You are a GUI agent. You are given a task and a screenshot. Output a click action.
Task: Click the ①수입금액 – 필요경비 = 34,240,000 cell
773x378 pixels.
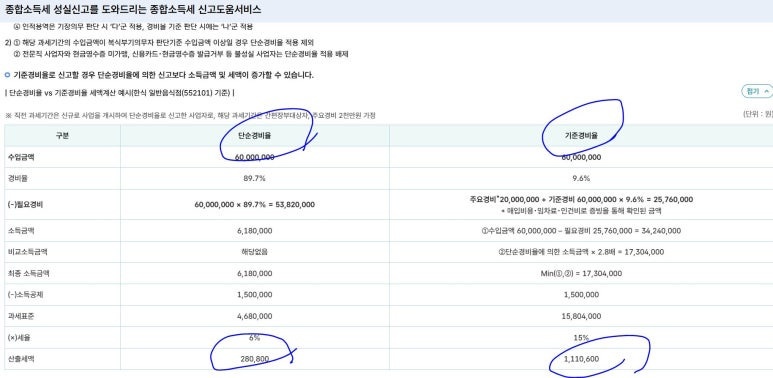click(581, 231)
